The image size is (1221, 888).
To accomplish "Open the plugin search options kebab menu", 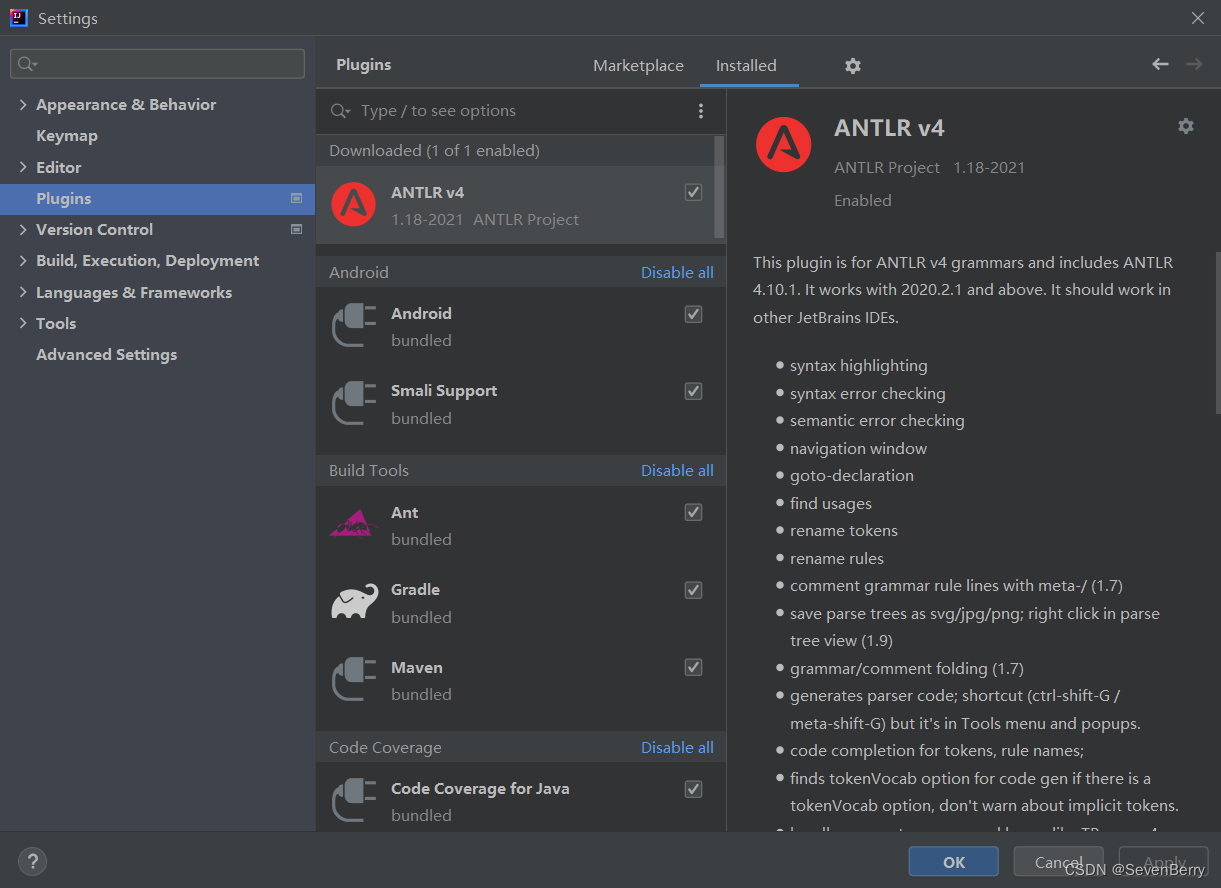I will click(x=700, y=111).
